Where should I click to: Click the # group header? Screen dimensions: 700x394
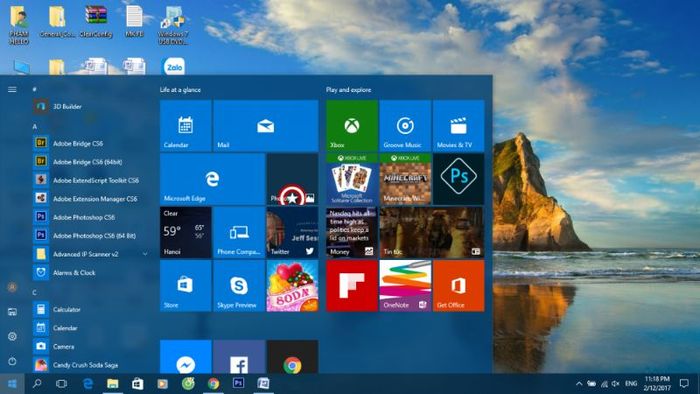pyautogui.click(x=34, y=89)
